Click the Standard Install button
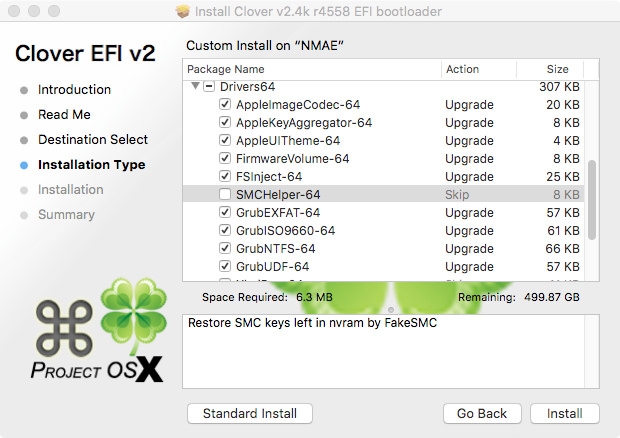Screen dimensions: 620x438 tap(250, 413)
